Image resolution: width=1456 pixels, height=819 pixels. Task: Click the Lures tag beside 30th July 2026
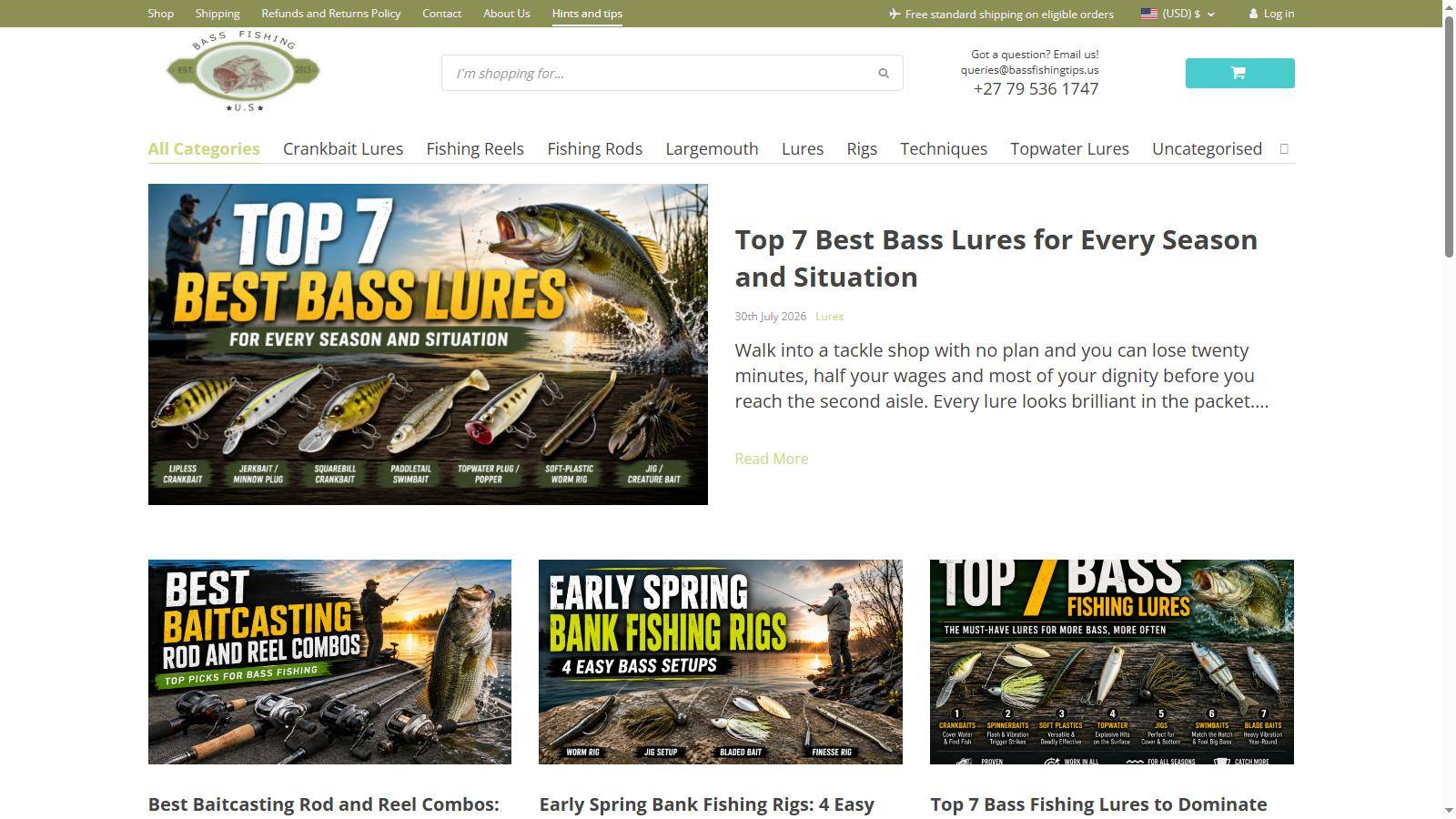pos(829,317)
